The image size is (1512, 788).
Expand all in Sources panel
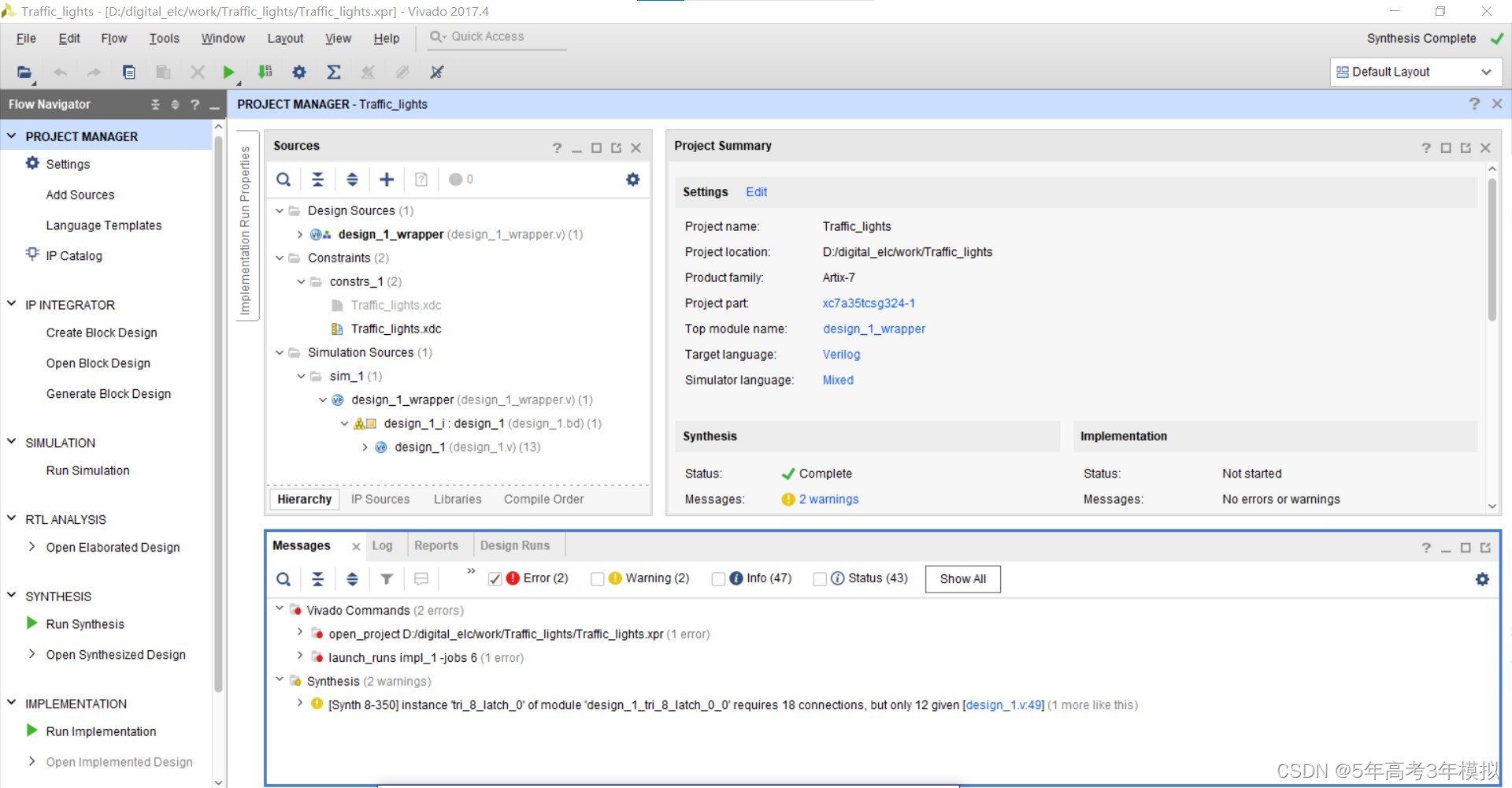click(x=352, y=180)
